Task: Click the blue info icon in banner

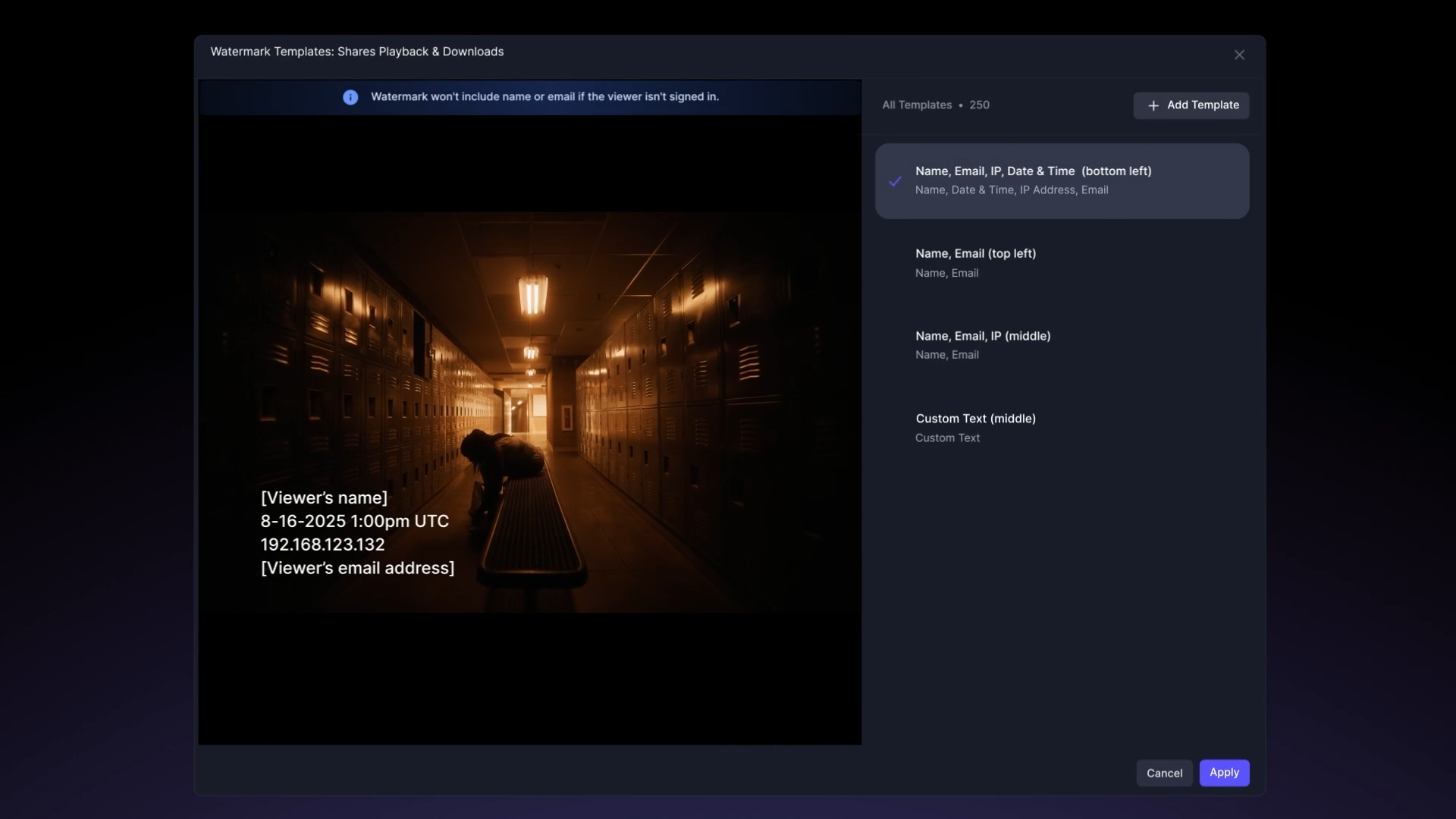Action: point(350,97)
